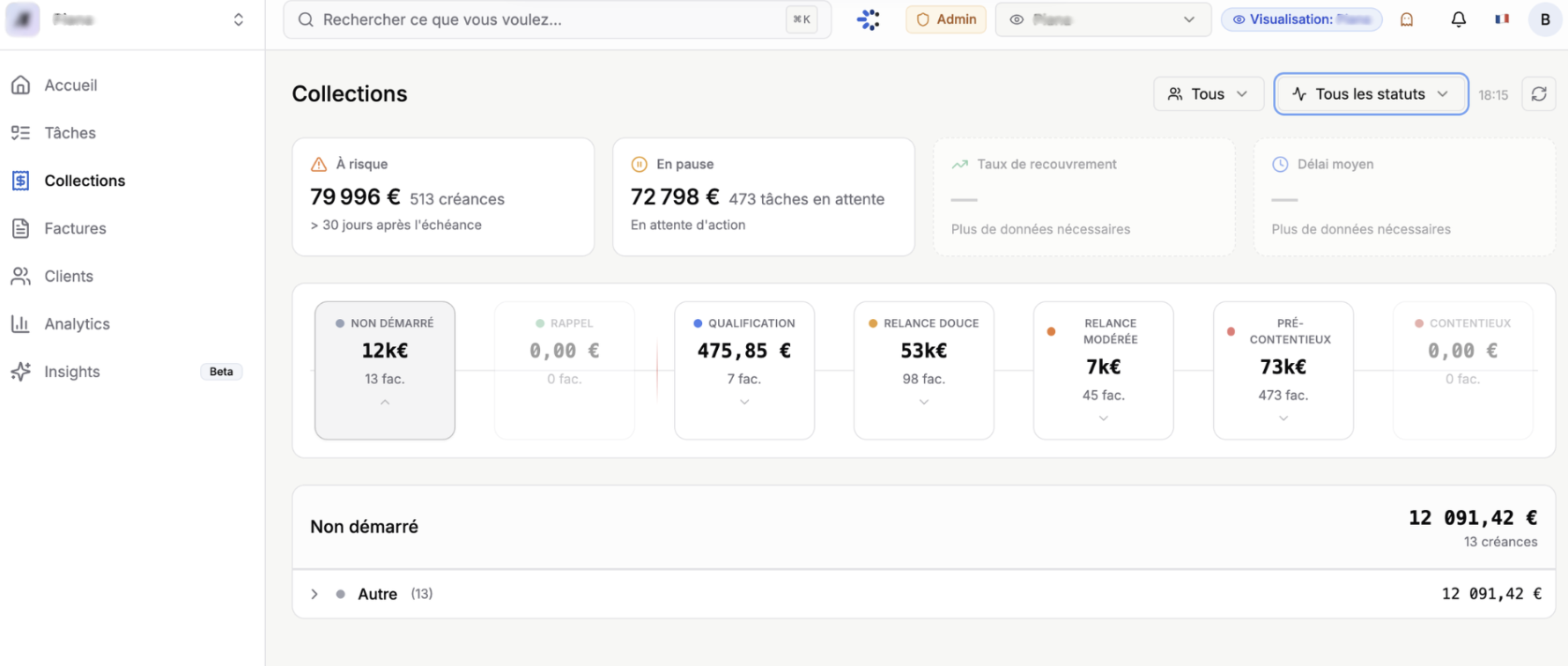The image size is (1568, 666).
Task: Click the colorful dotted AI assistant icon
Action: (x=869, y=19)
